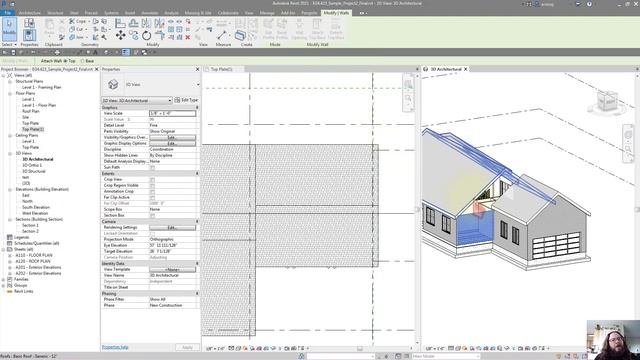Collapse the Floor Plans tree node
Screen dimensions: 640x360
click(10, 93)
